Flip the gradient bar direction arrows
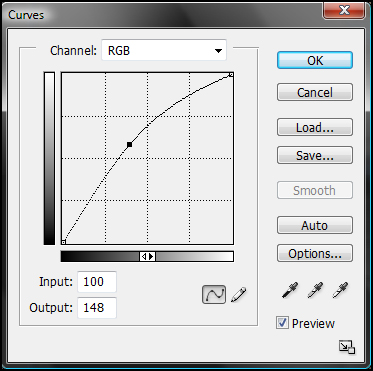The height and width of the screenshot is (371, 373). pyautogui.click(x=147, y=256)
